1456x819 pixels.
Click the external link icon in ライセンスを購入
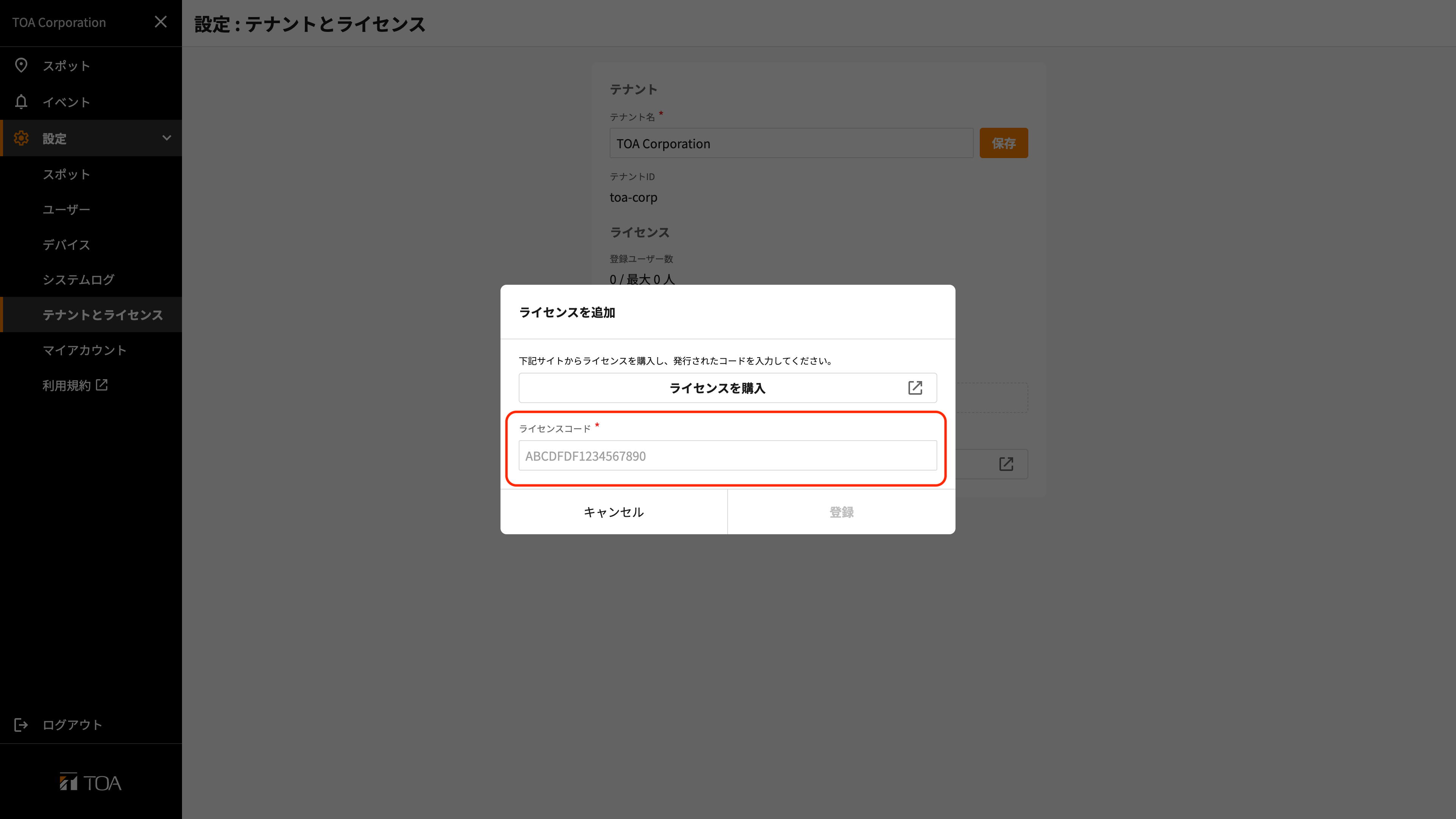915,388
